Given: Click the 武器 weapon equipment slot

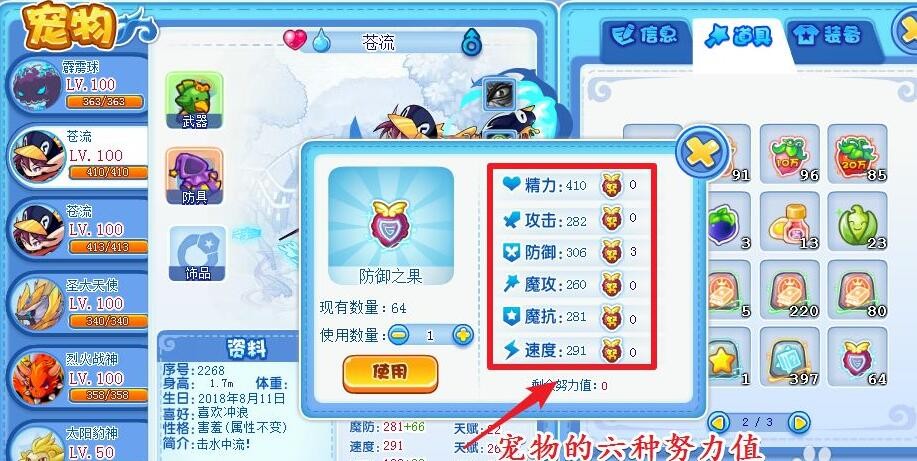Looking at the screenshot, I should click(194, 100).
